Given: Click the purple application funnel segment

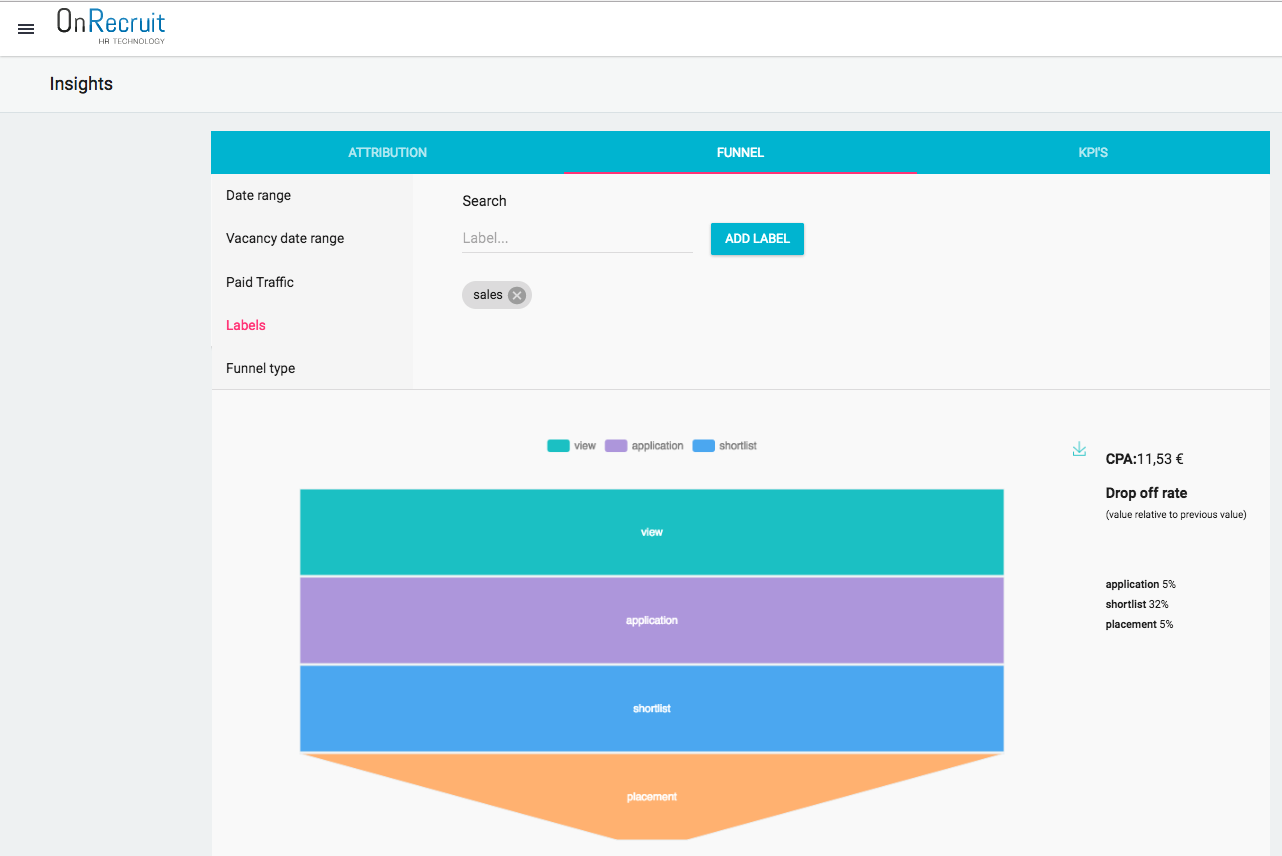Looking at the screenshot, I should point(651,620).
